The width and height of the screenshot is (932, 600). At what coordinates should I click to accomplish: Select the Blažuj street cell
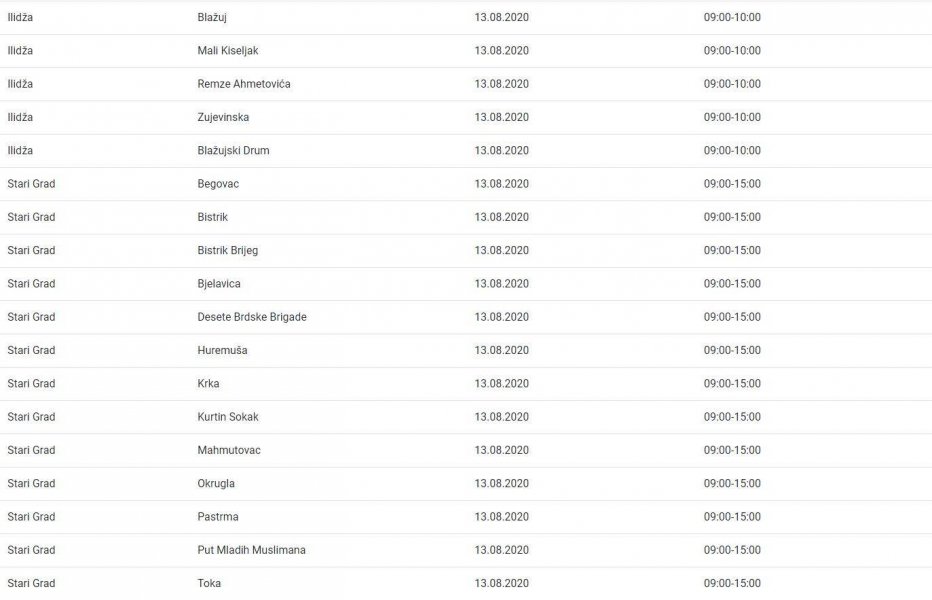[212, 18]
